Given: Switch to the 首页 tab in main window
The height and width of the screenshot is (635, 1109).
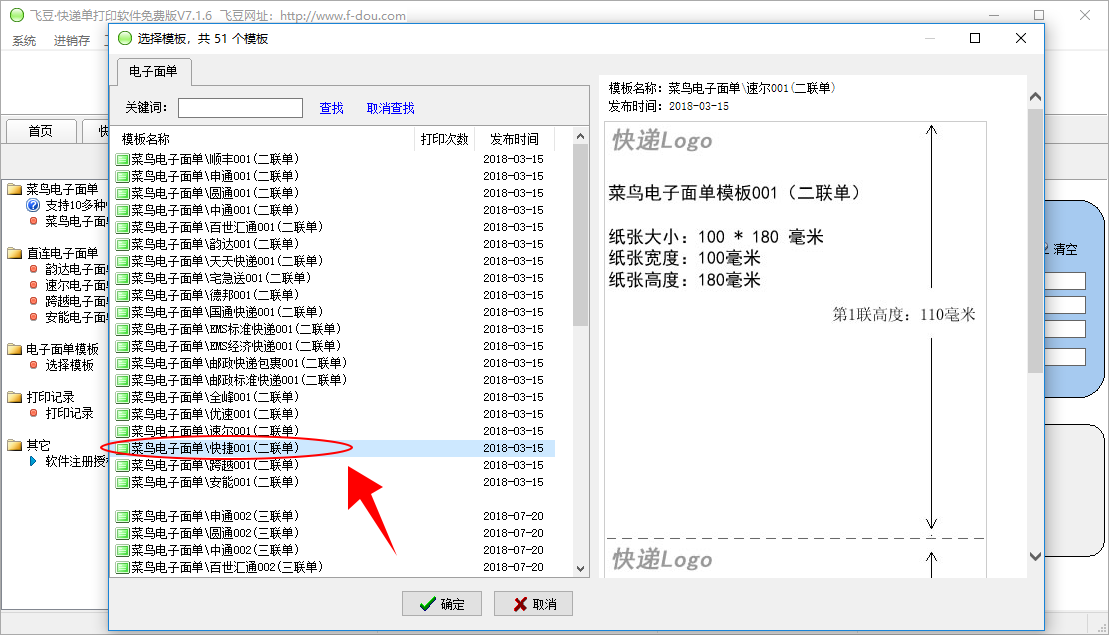Looking at the screenshot, I should point(41,131).
